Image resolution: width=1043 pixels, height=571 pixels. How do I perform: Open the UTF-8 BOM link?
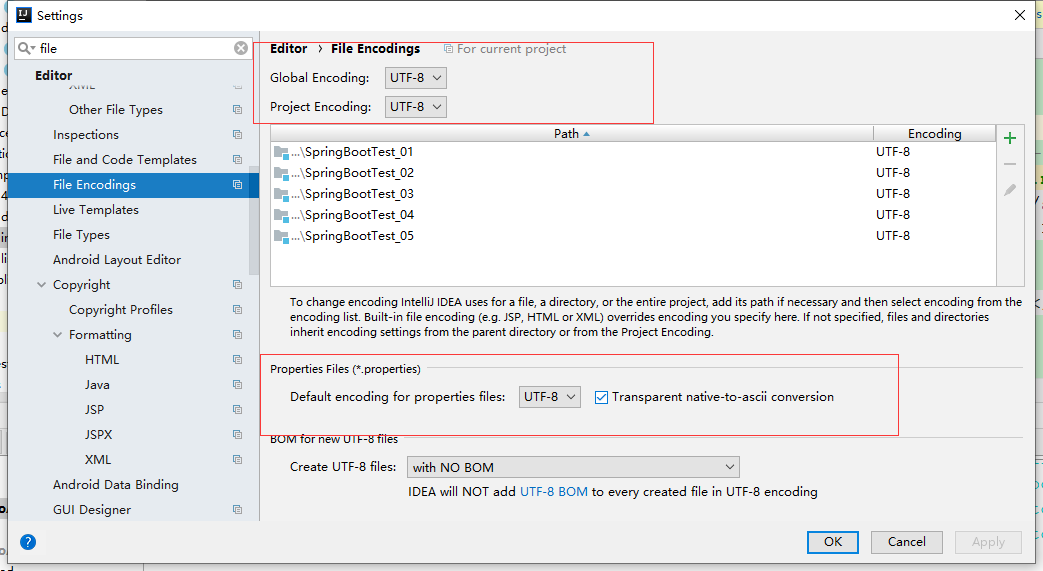tap(553, 492)
